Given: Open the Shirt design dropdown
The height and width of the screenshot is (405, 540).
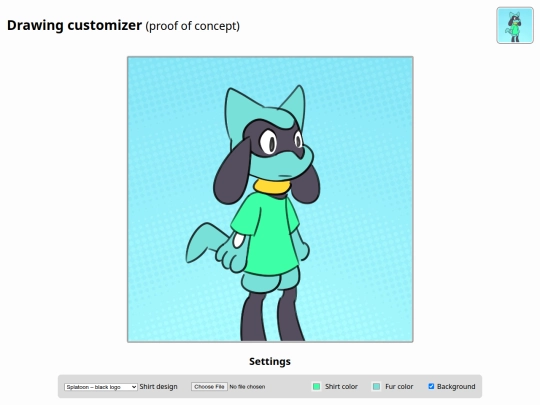Looking at the screenshot, I should pos(101,387).
